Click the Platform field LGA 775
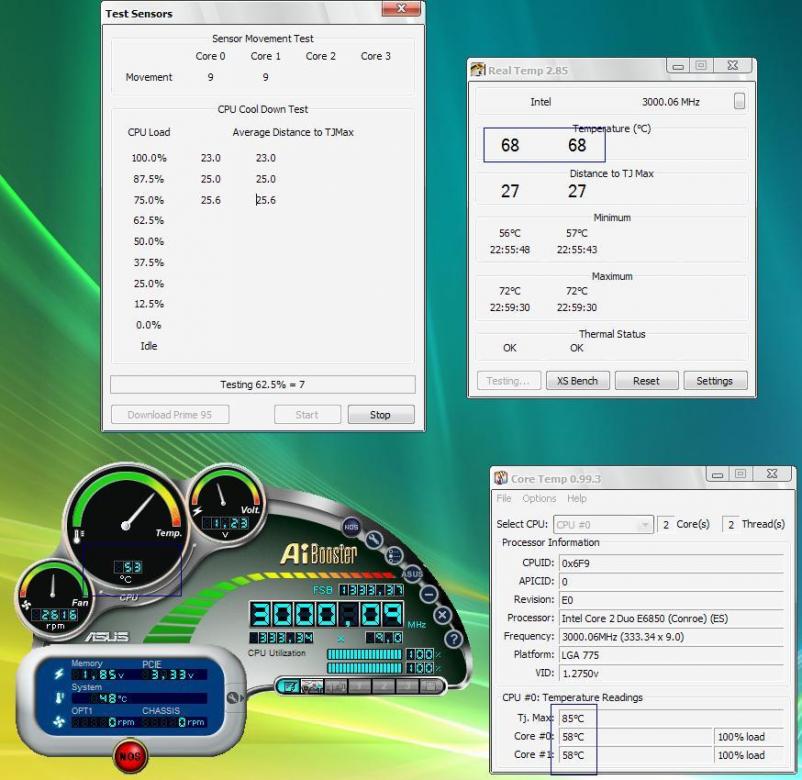The image size is (802, 780). 672,655
